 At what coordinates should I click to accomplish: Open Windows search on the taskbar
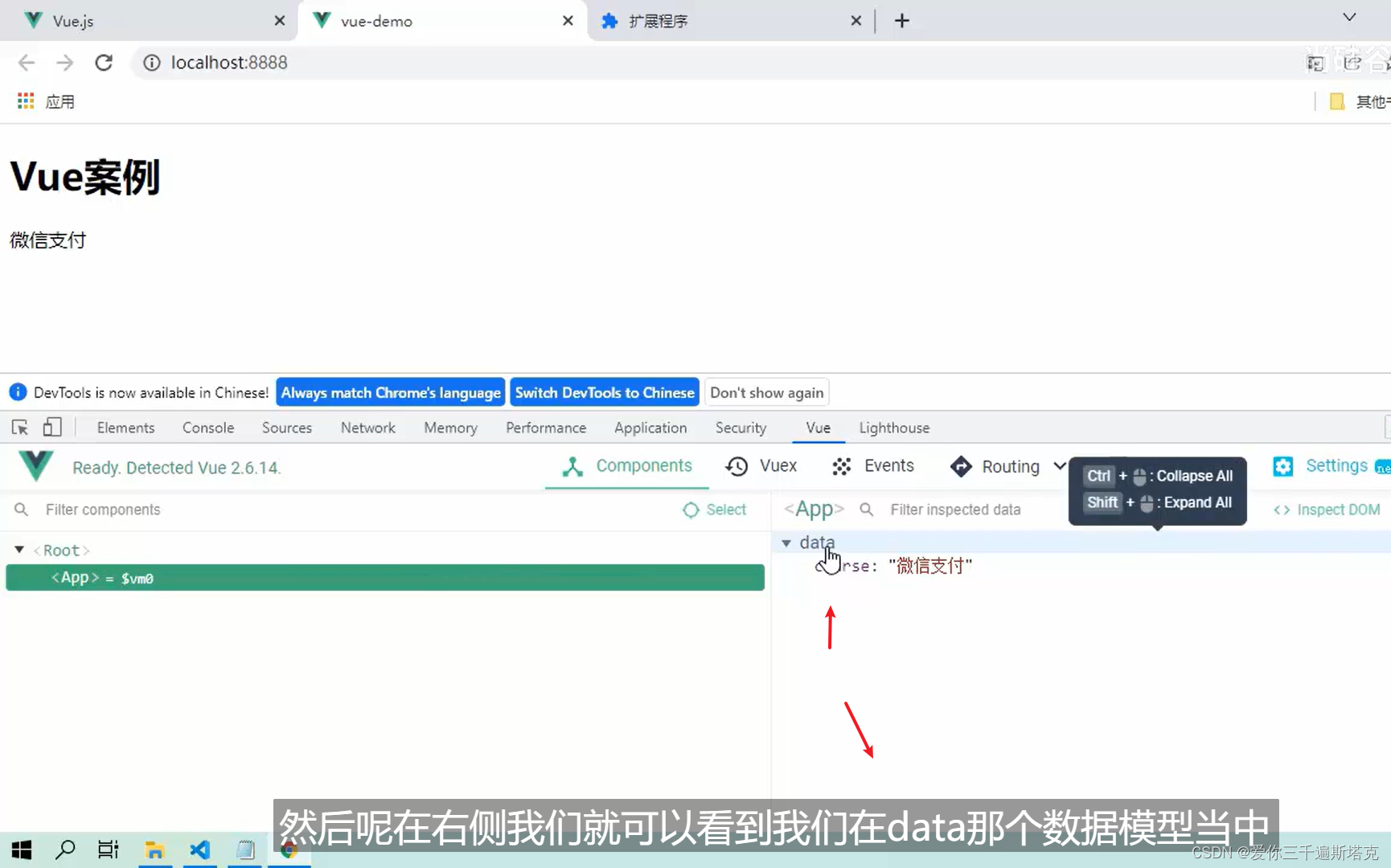[65, 850]
